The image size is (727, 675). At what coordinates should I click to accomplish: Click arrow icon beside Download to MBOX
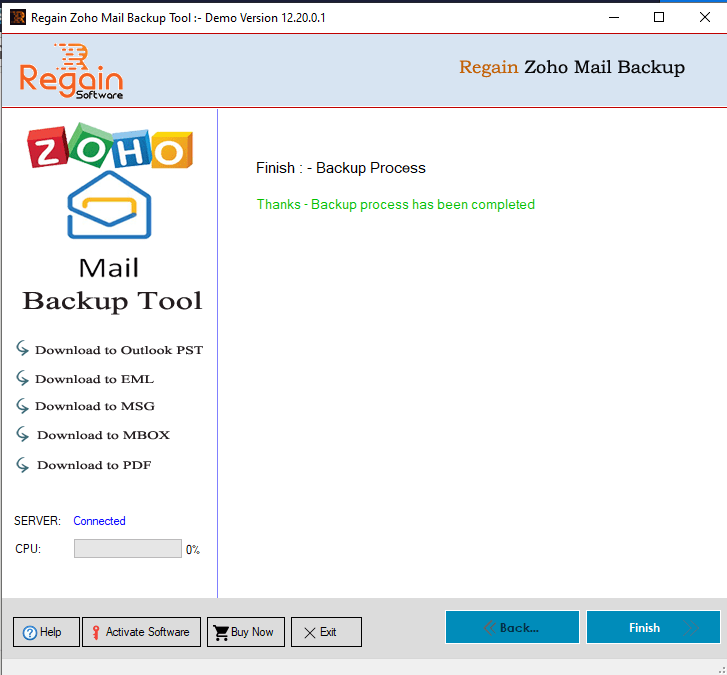click(22, 434)
